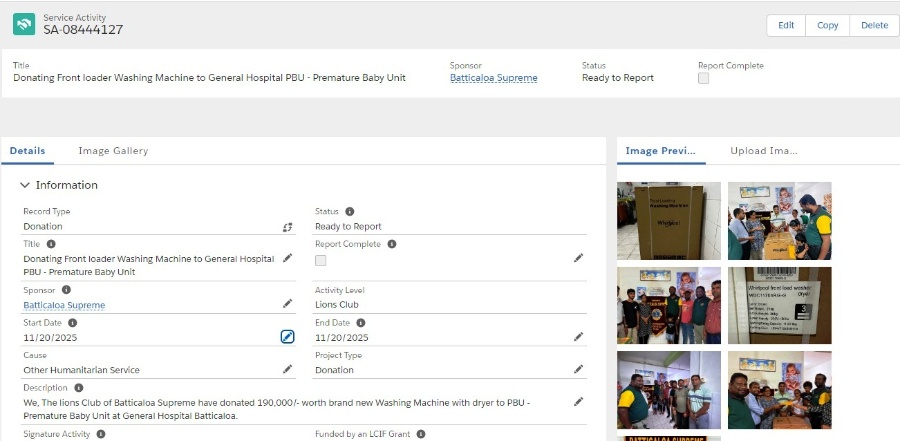This screenshot has height=441, width=900.
Task: Edit End Date using pencil icon
Action: point(578,337)
